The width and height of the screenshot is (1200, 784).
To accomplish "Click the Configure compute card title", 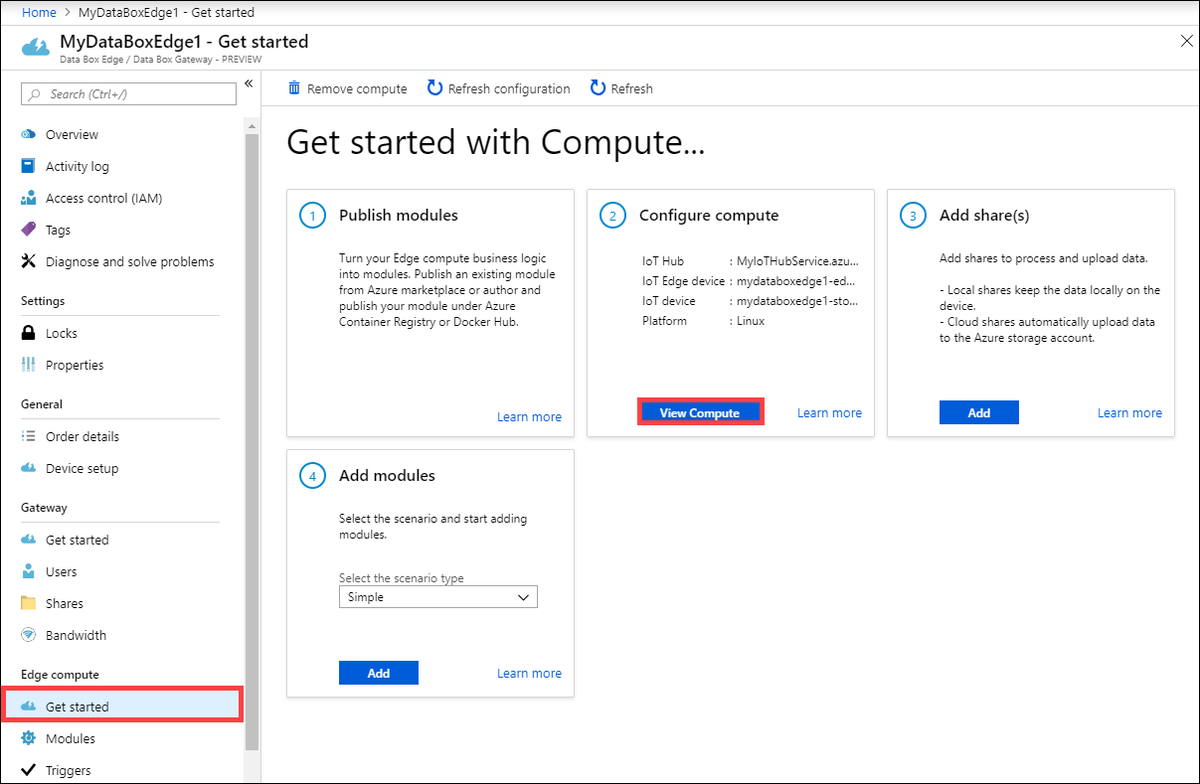I will click(708, 215).
